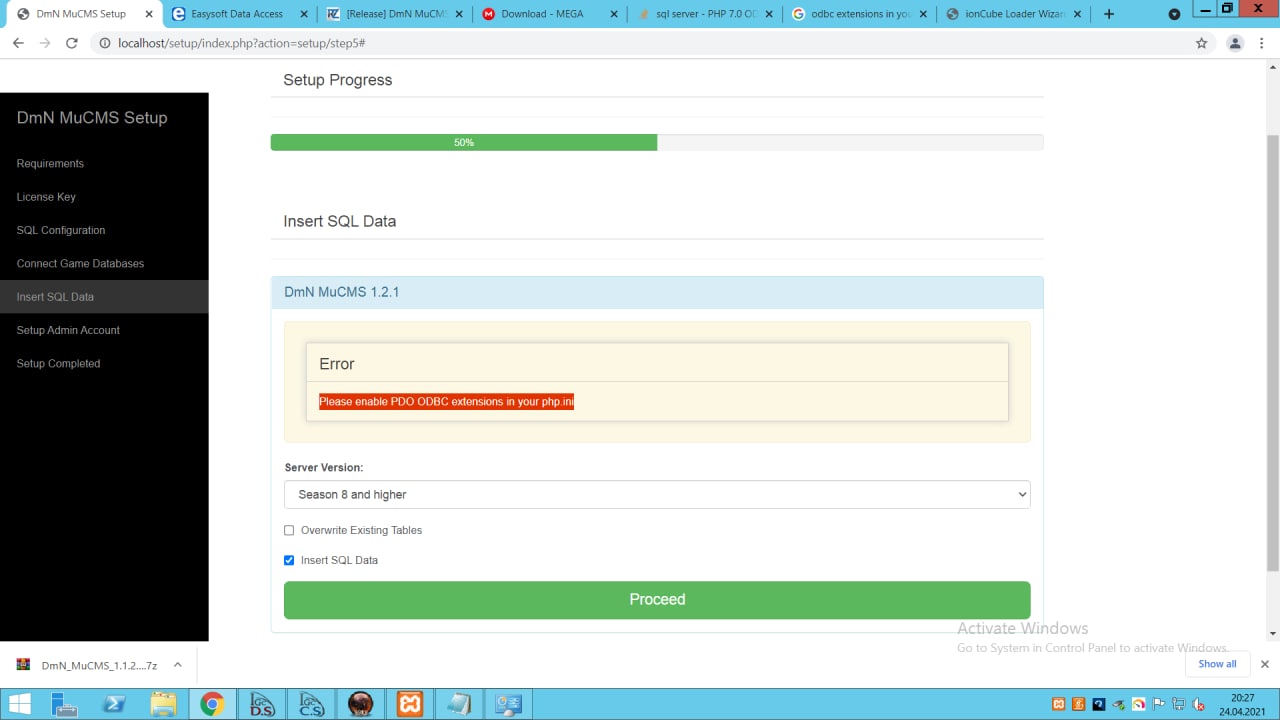Reload the current page
The height and width of the screenshot is (720, 1280).
pyautogui.click(x=72, y=43)
